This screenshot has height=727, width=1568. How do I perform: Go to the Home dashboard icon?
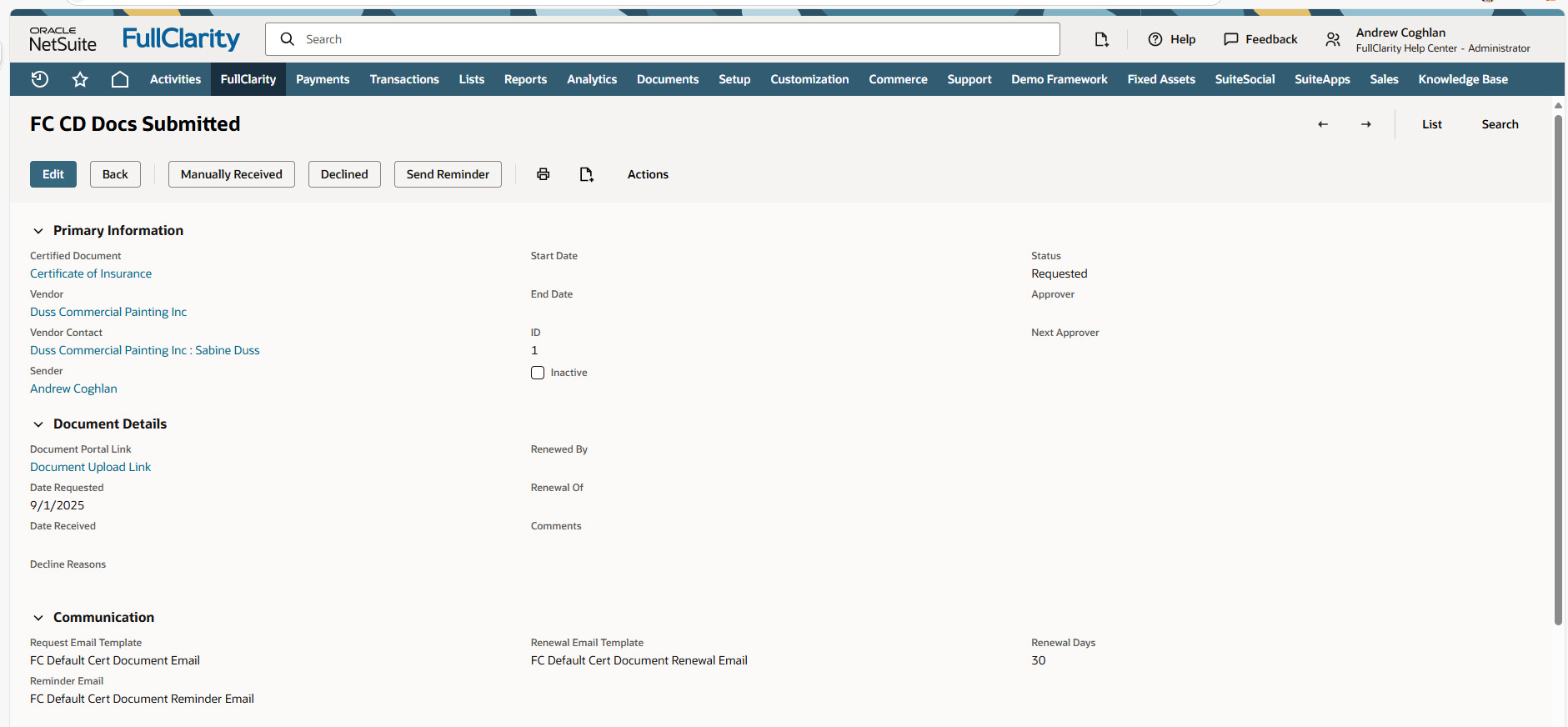pos(120,79)
